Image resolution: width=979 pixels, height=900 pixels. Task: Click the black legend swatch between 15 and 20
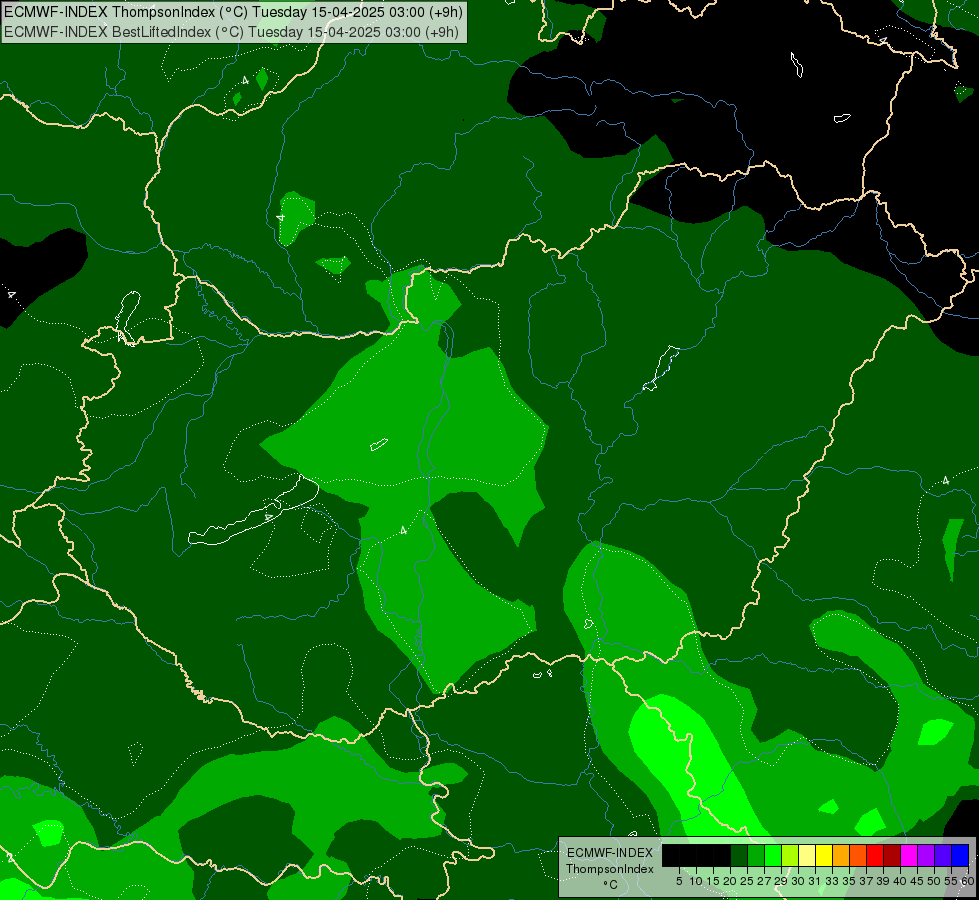pos(722,855)
